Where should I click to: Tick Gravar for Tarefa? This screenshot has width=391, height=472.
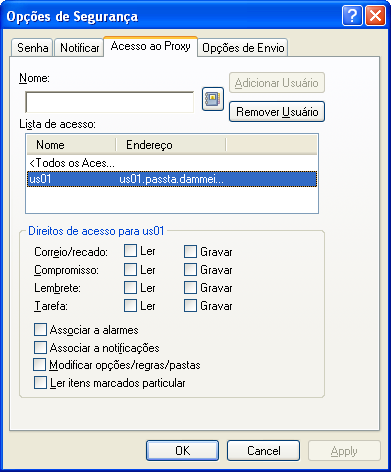[190, 306]
